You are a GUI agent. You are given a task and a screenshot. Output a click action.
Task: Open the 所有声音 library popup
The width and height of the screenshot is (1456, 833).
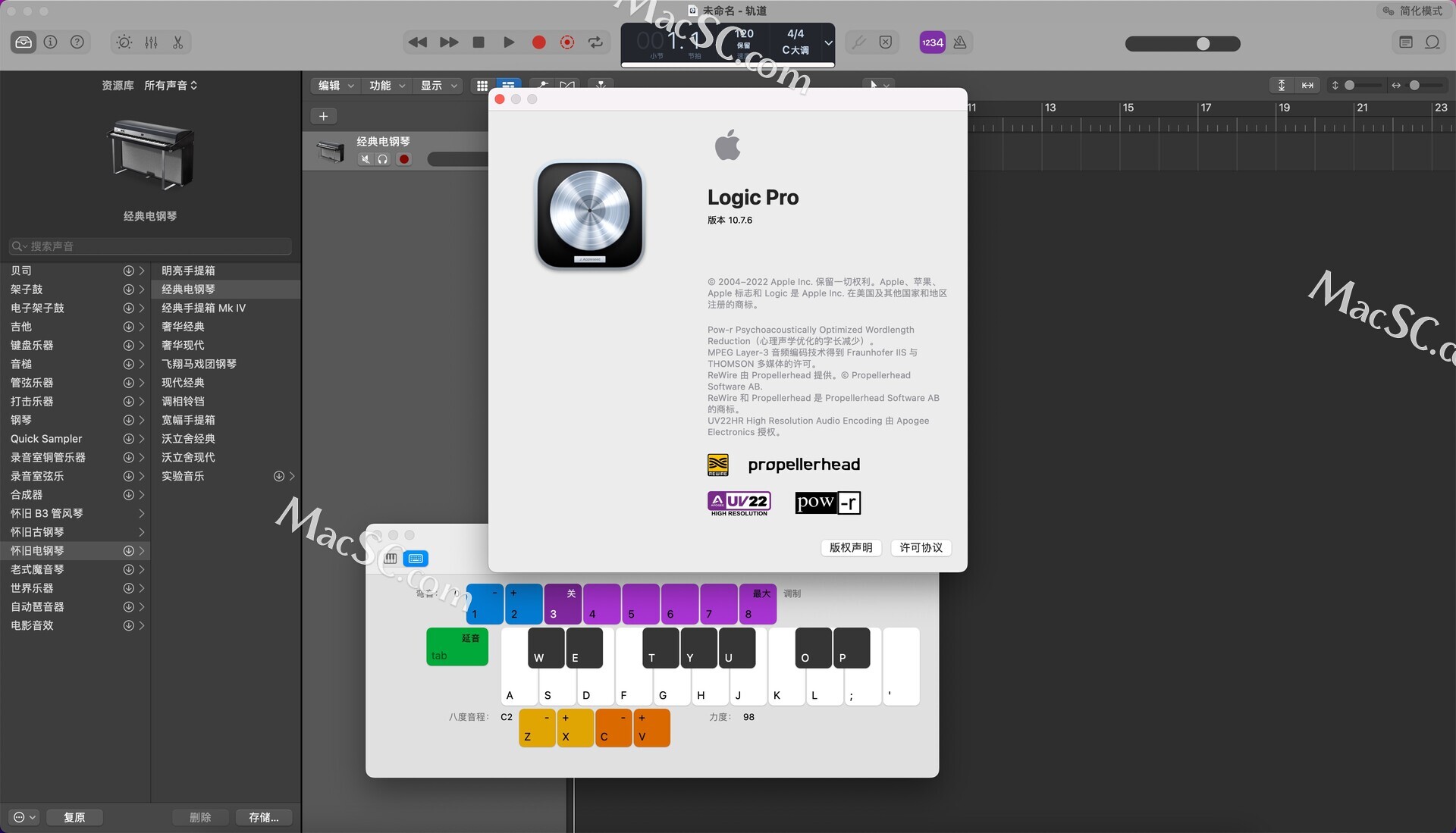point(171,86)
